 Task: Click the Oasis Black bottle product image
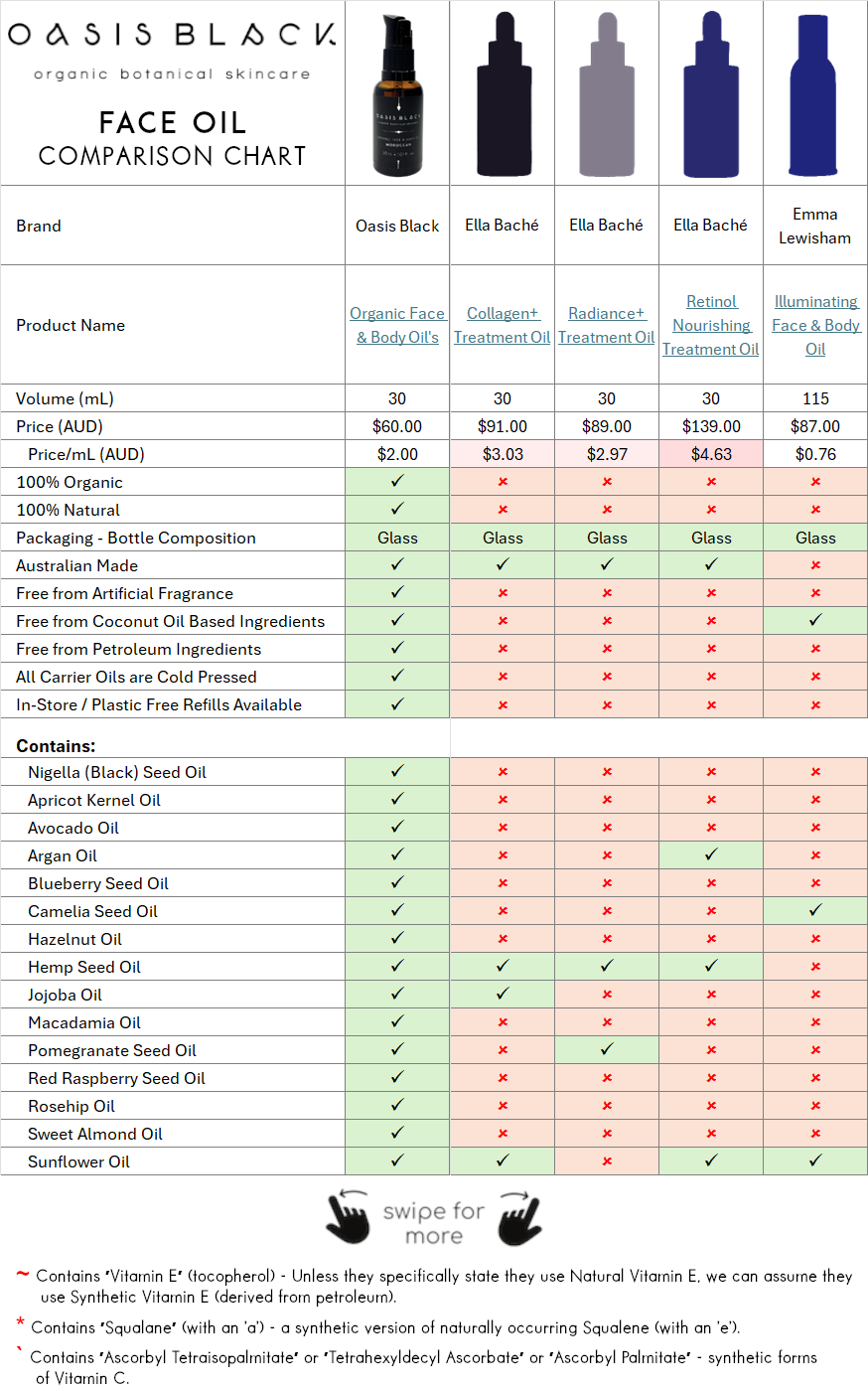point(398,94)
